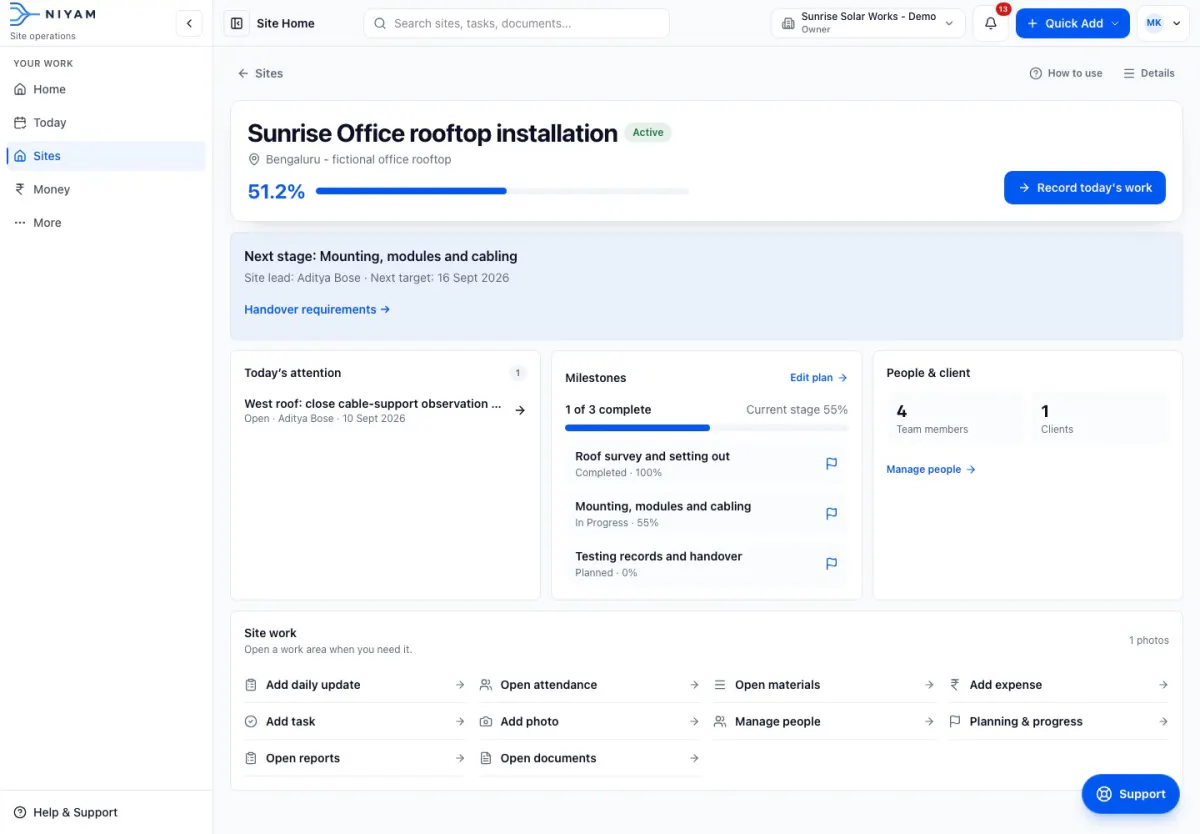
Task: Click the Today's attention count badge
Action: click(517, 373)
